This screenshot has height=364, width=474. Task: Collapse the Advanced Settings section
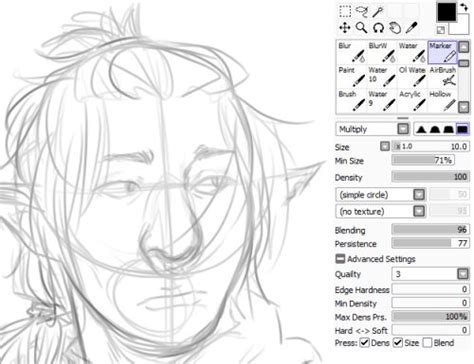(x=340, y=259)
